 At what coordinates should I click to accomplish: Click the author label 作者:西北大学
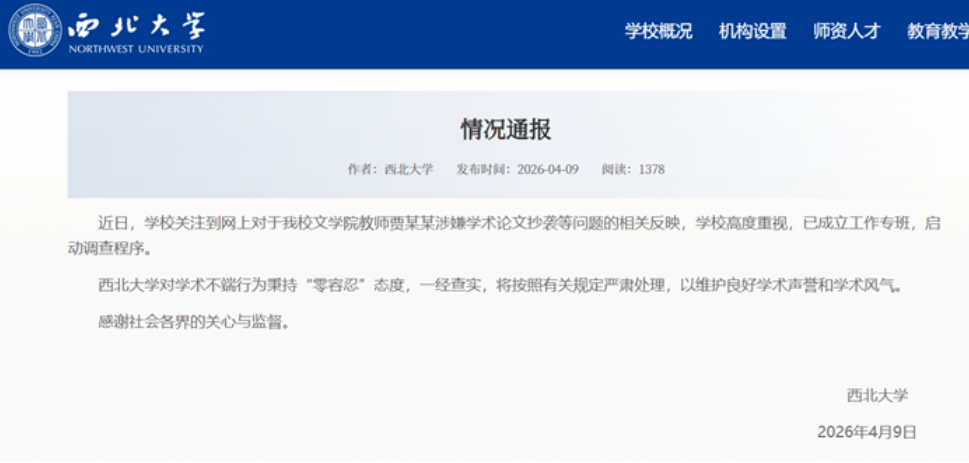click(390, 169)
